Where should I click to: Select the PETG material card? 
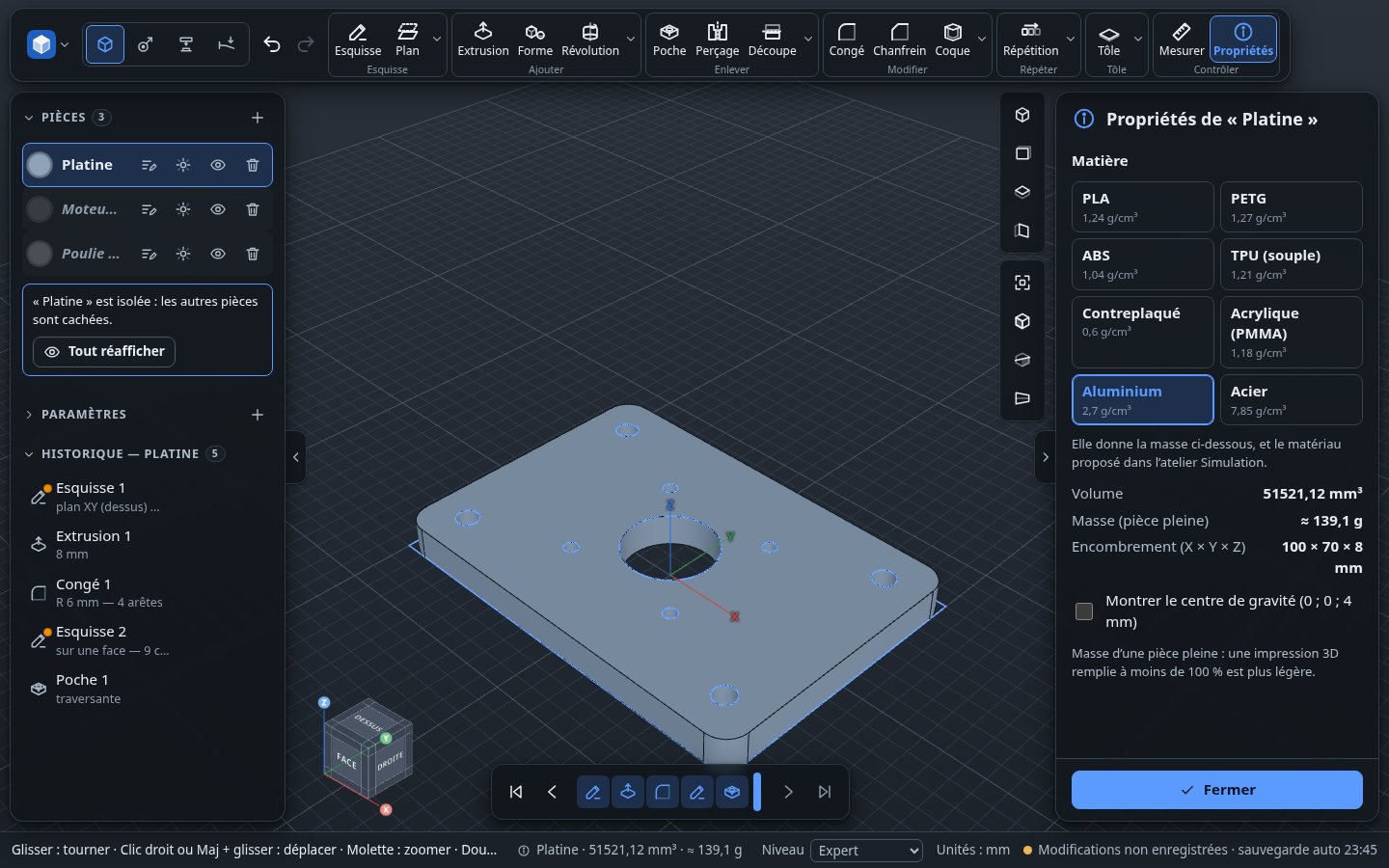pos(1291,206)
